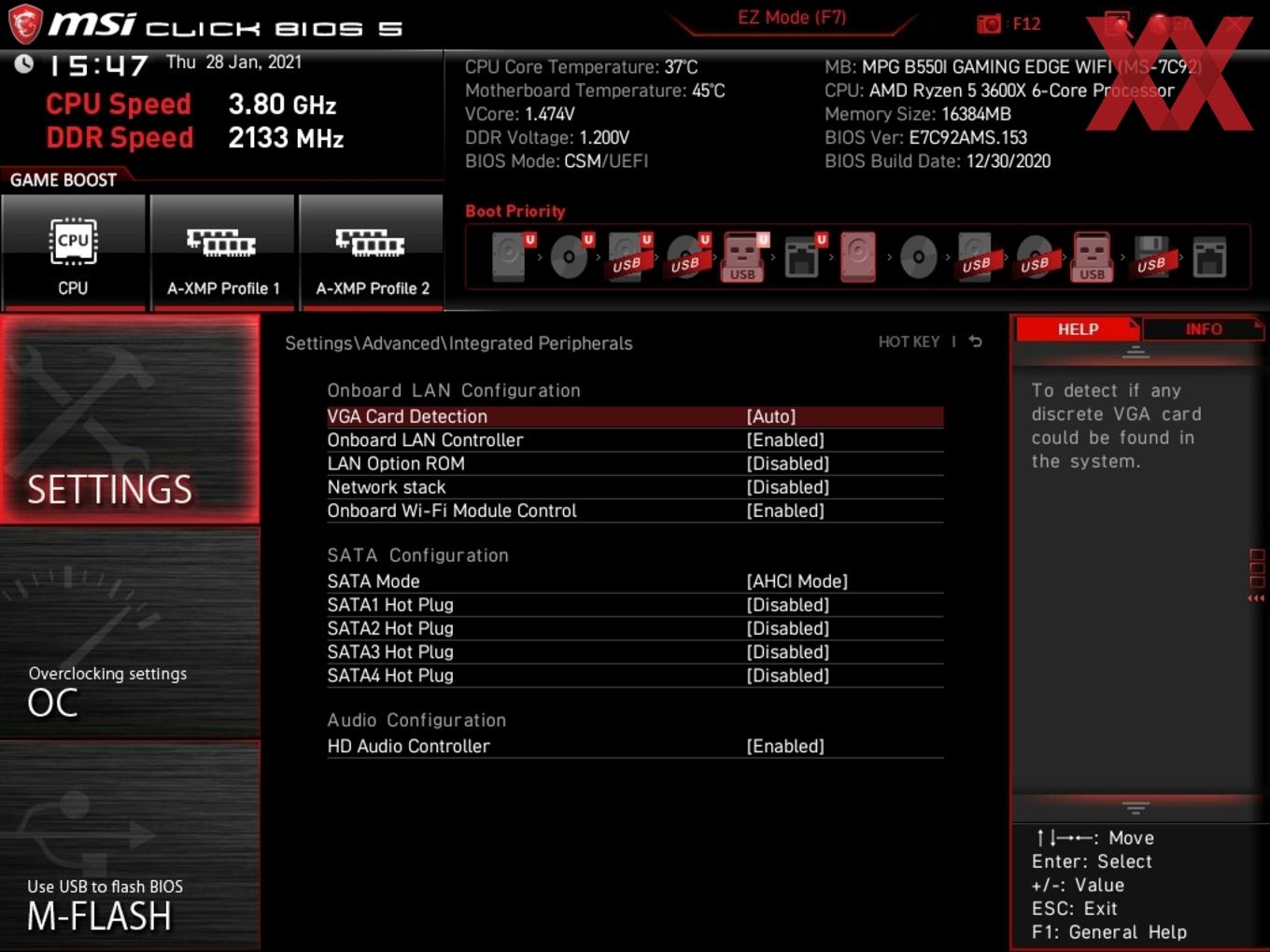
Task: Click the F12 screenshot label
Action: click(1026, 24)
